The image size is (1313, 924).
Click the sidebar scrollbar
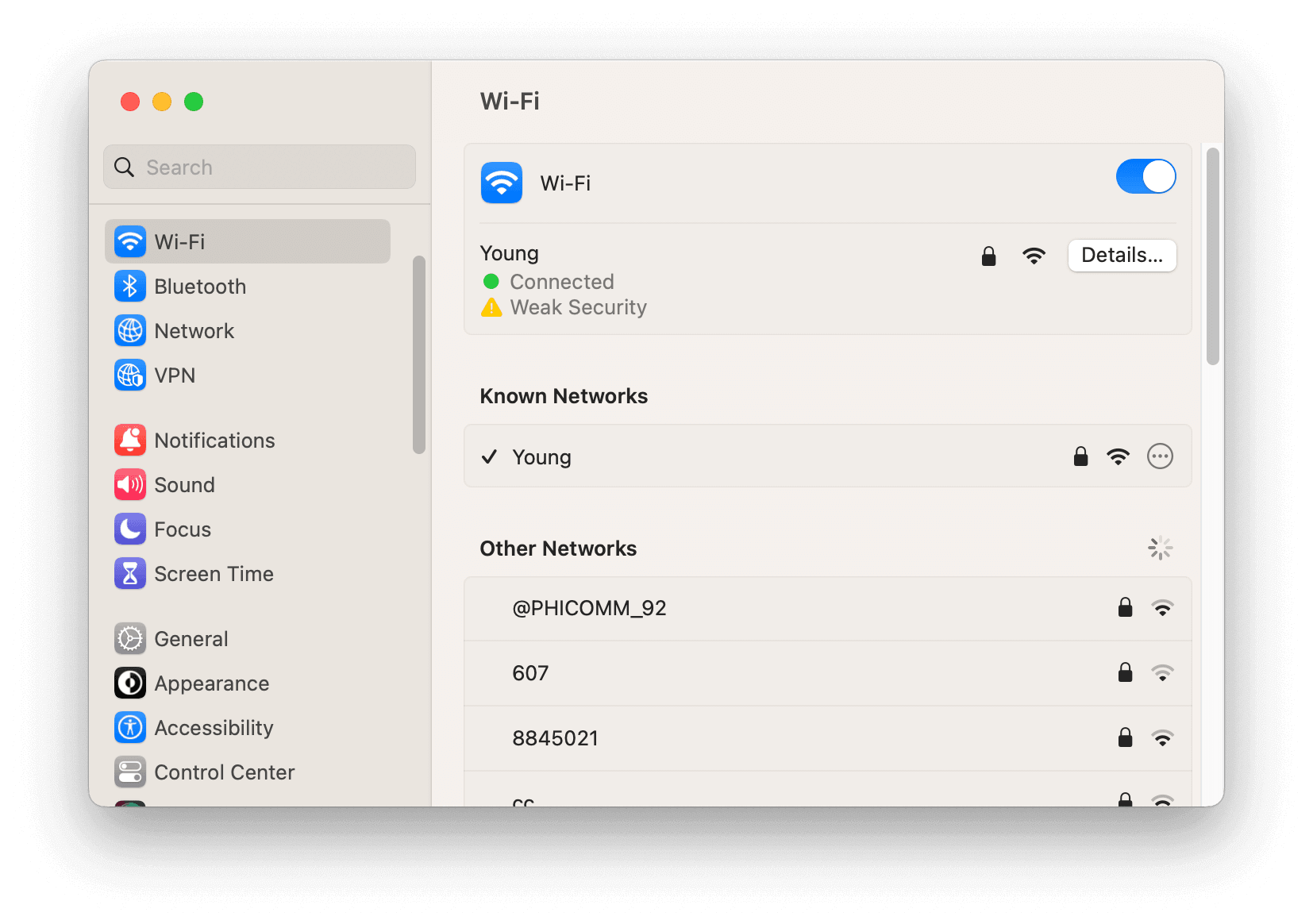point(419,355)
